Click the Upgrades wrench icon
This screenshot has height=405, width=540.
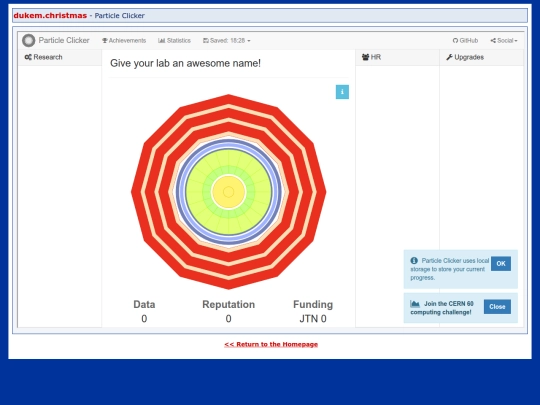click(449, 57)
